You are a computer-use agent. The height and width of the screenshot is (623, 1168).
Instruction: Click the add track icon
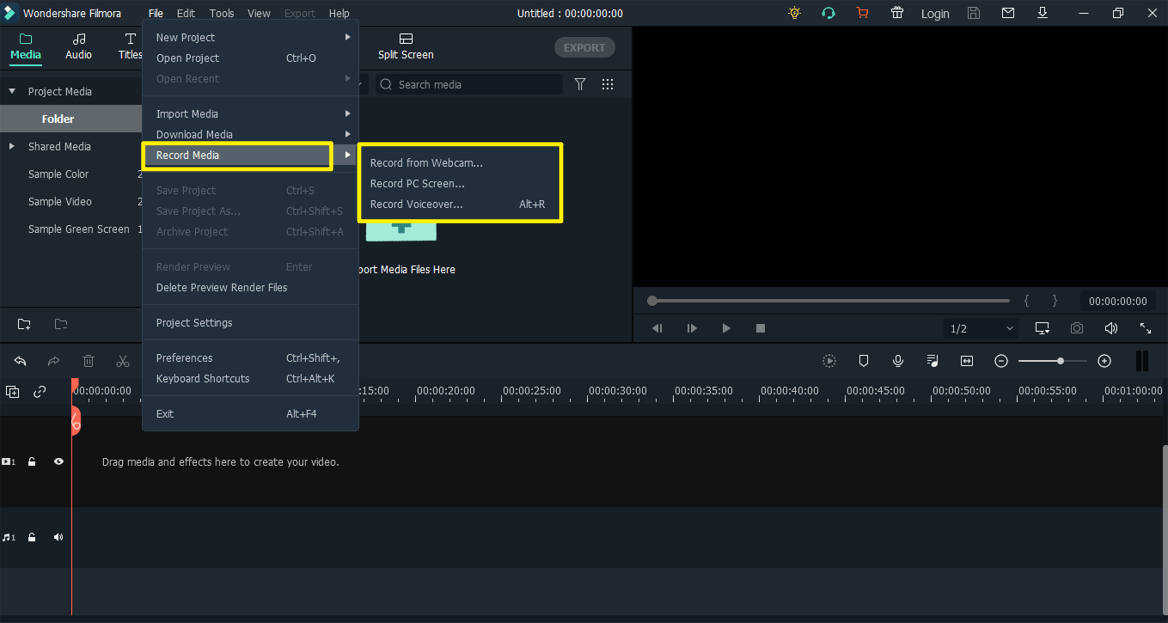click(13, 391)
